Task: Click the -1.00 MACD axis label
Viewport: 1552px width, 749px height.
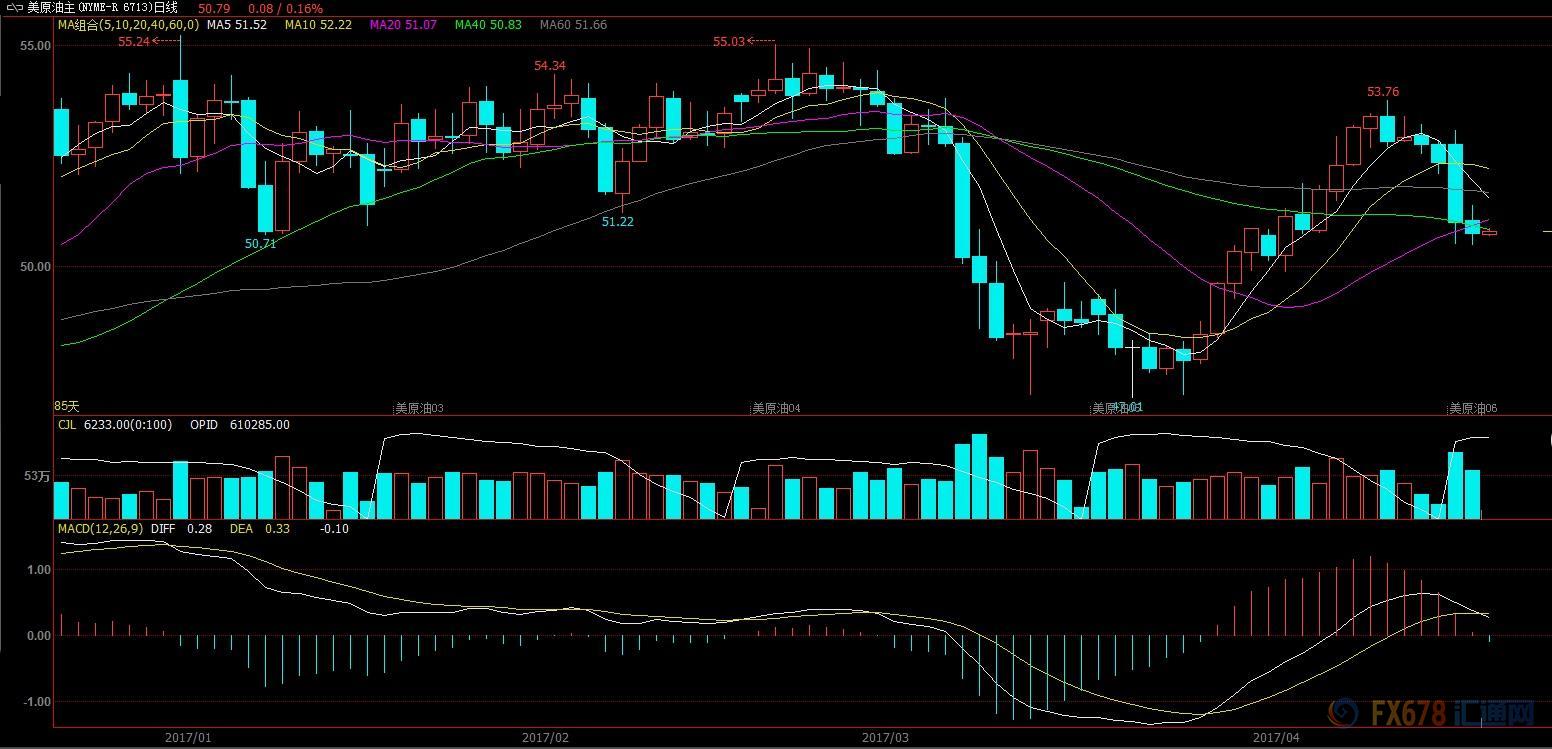Action: point(36,702)
